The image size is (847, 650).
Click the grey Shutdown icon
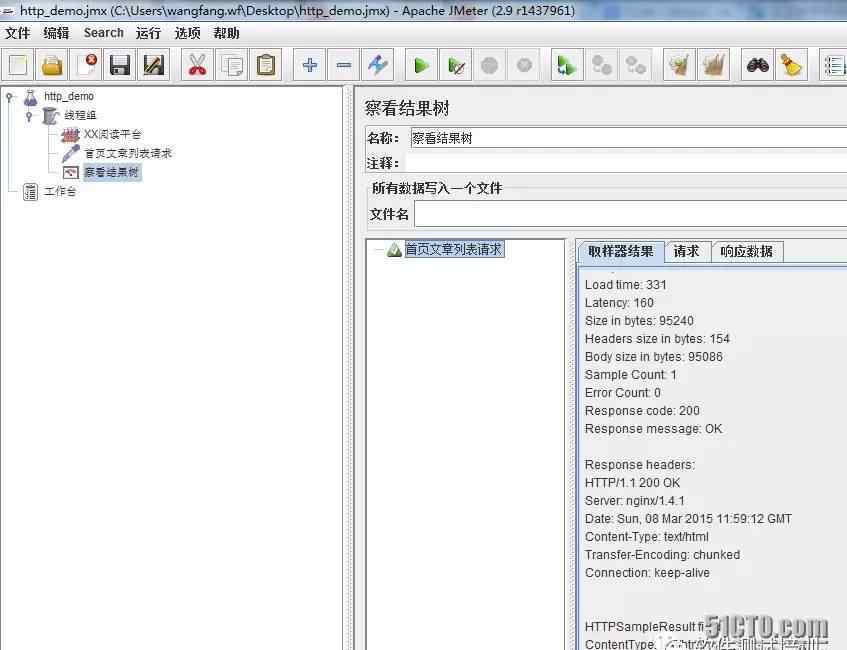pyautogui.click(x=523, y=65)
